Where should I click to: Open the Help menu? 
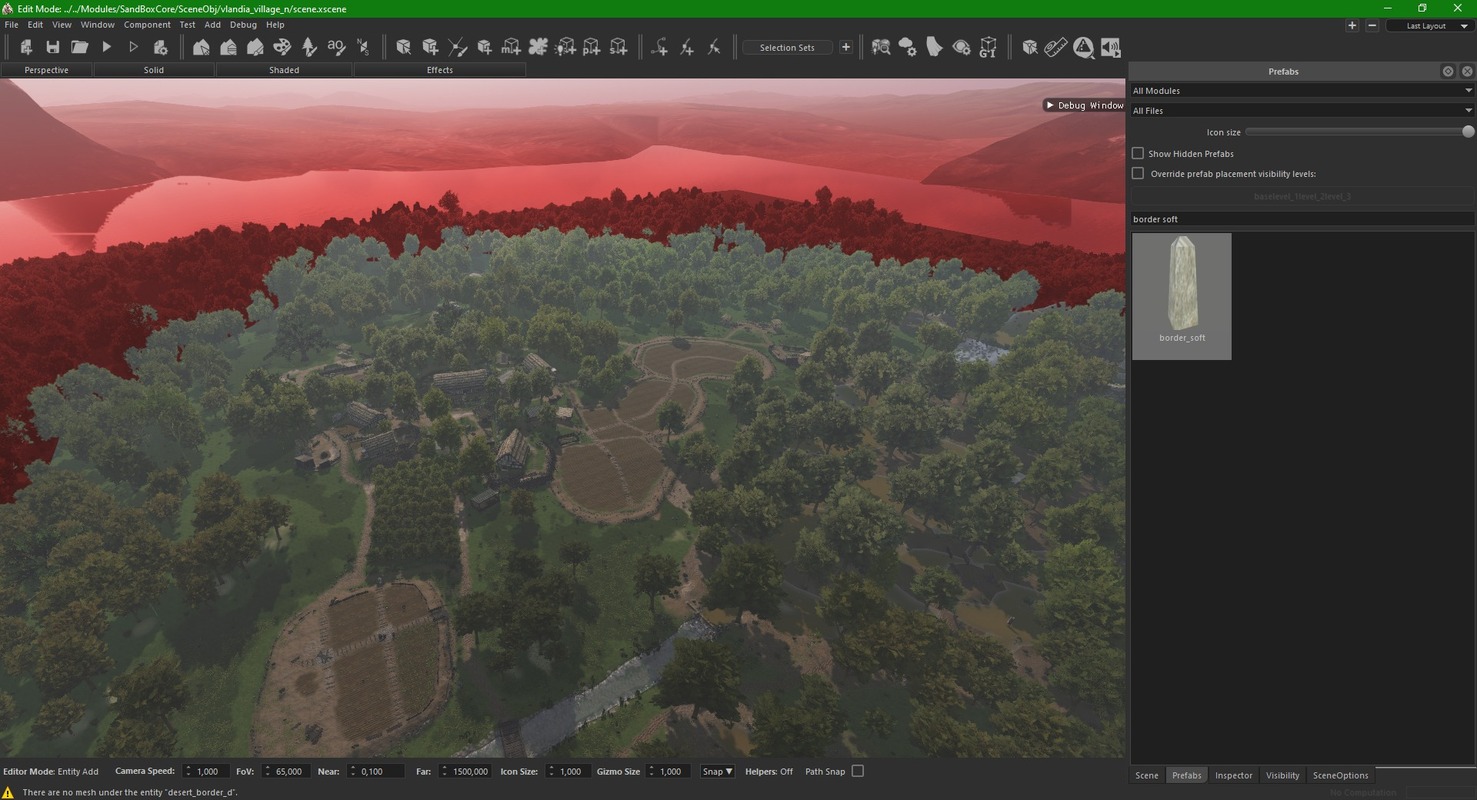click(275, 24)
